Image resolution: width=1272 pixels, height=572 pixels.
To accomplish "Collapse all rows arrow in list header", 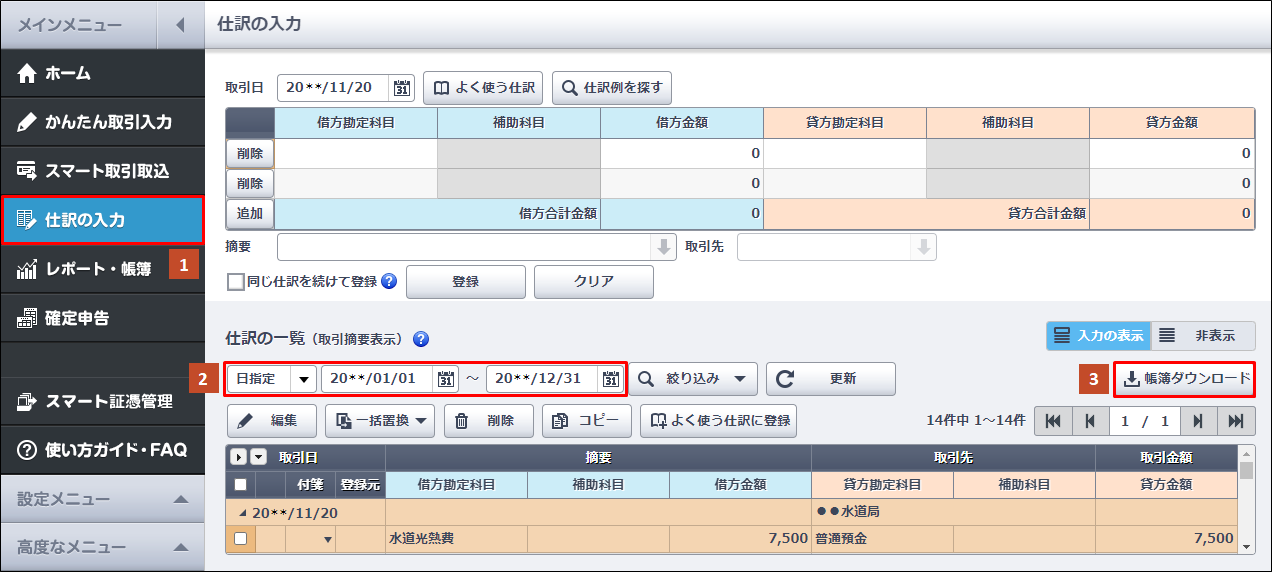I will click(x=257, y=457).
